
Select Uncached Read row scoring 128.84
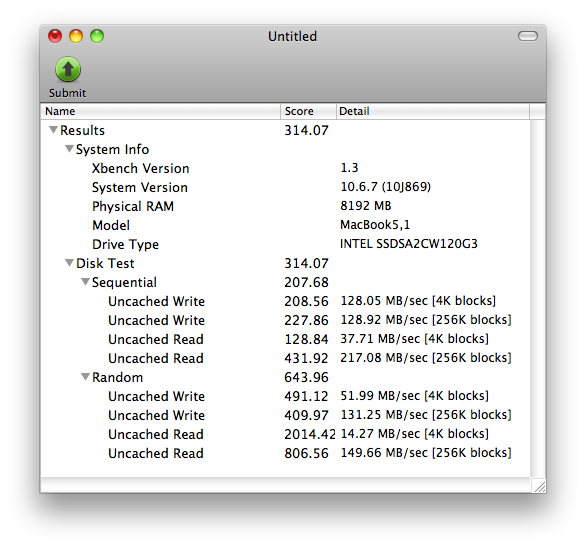[285, 339]
